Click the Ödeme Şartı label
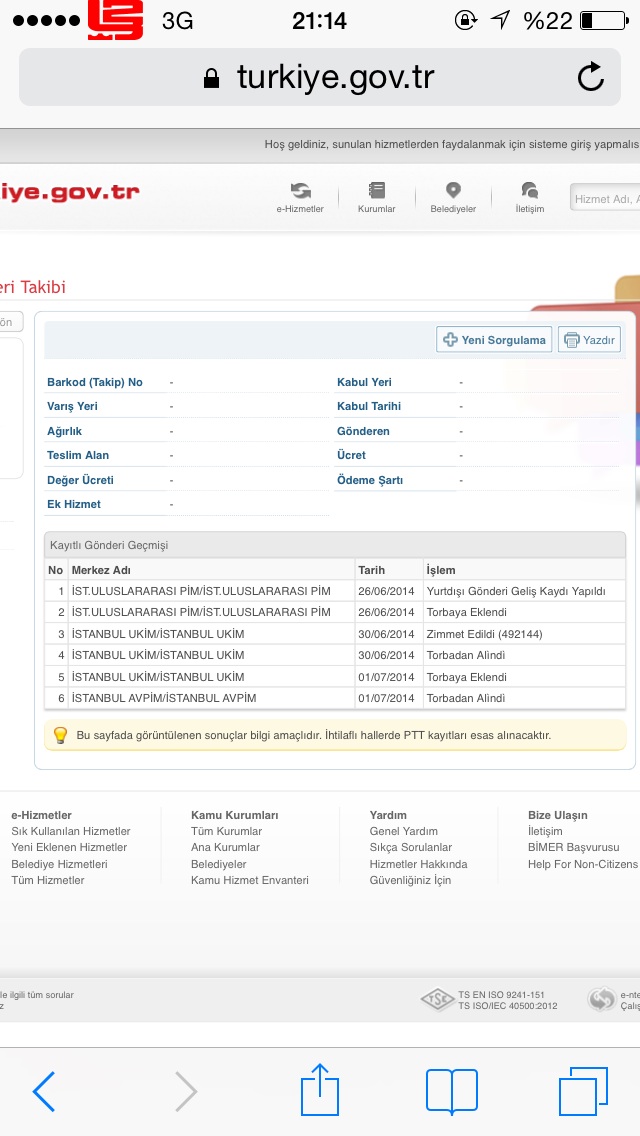 point(370,480)
